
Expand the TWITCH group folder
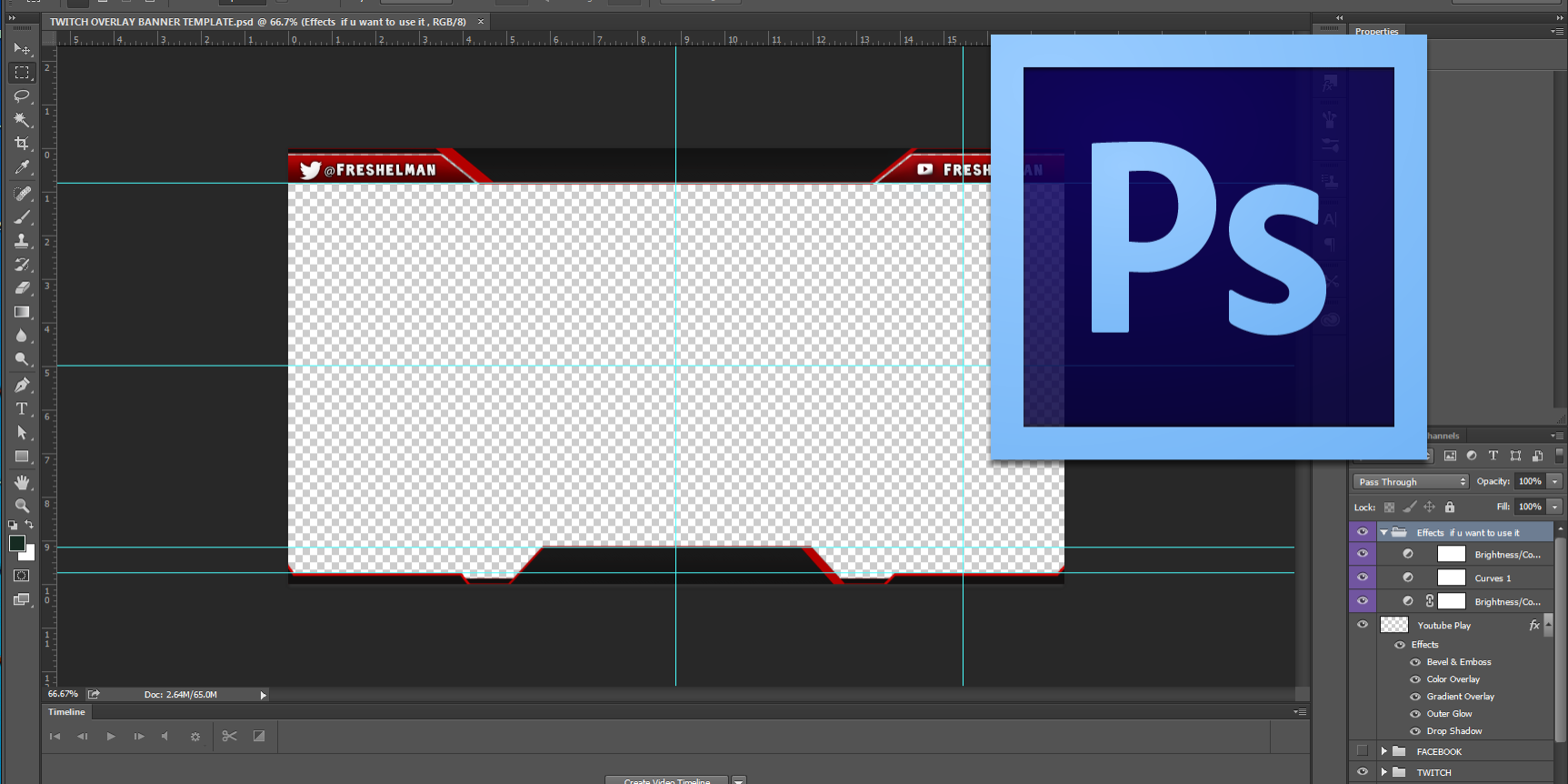point(1383,772)
